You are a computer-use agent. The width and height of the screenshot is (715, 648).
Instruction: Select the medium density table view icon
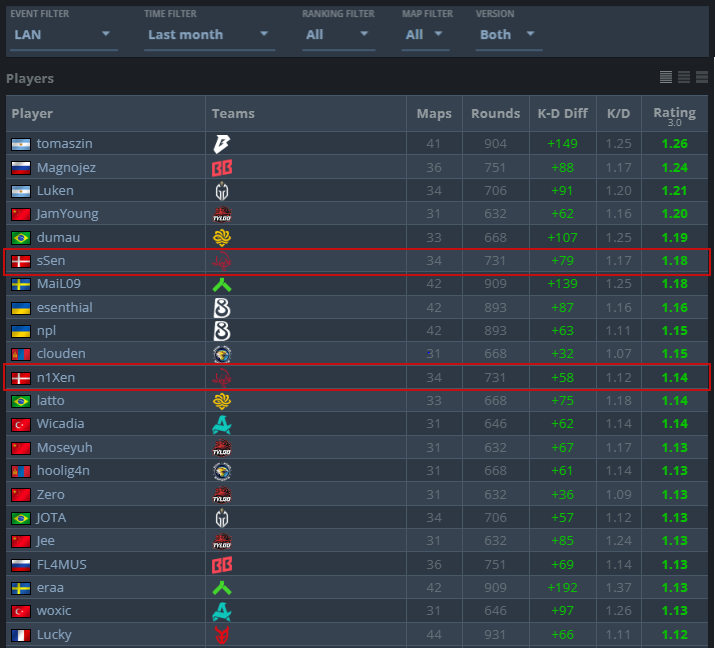[684, 77]
